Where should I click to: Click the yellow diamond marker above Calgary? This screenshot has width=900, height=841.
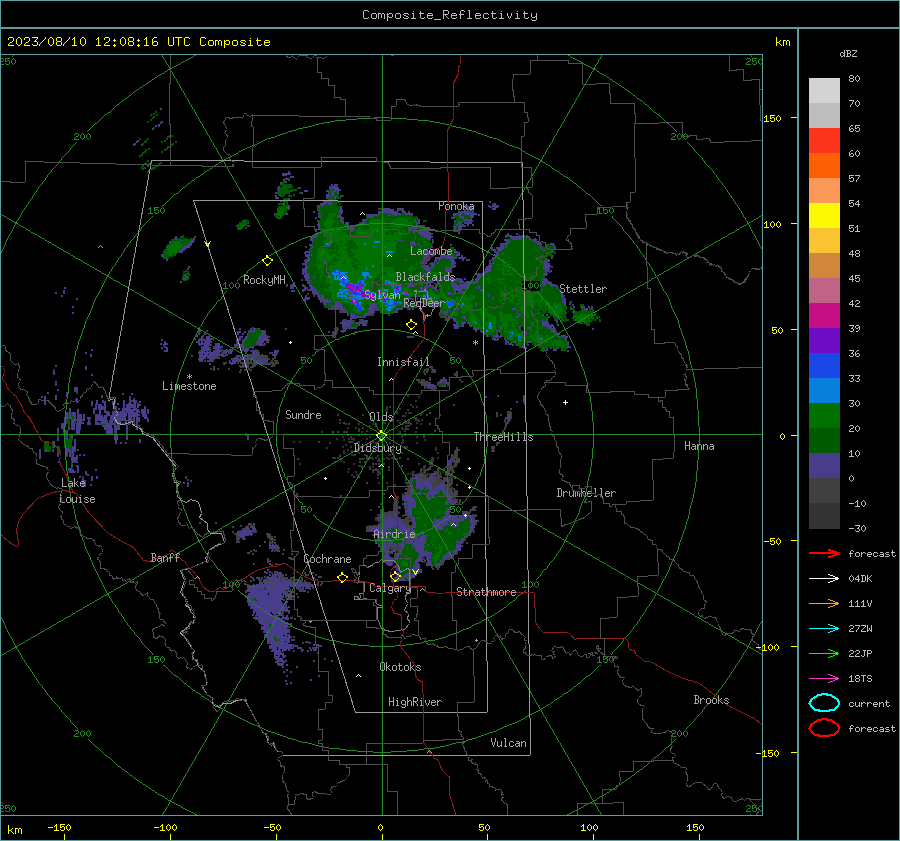(x=395, y=576)
